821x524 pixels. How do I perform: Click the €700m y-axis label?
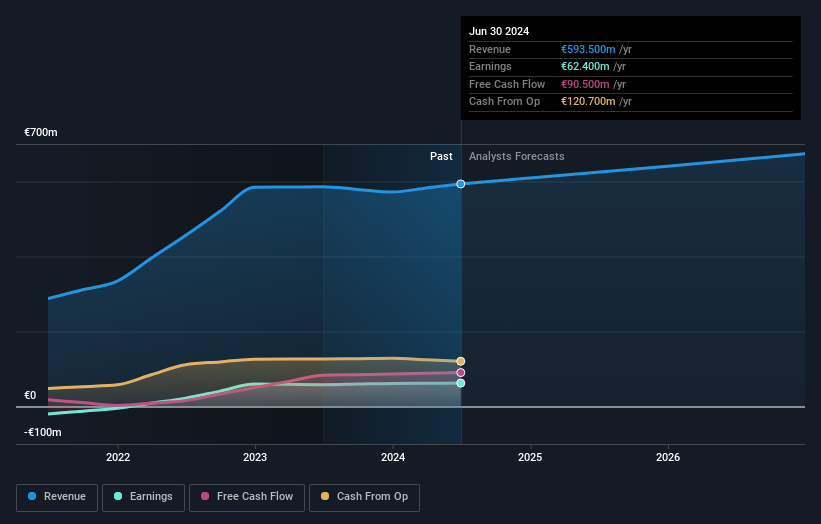pos(41,132)
